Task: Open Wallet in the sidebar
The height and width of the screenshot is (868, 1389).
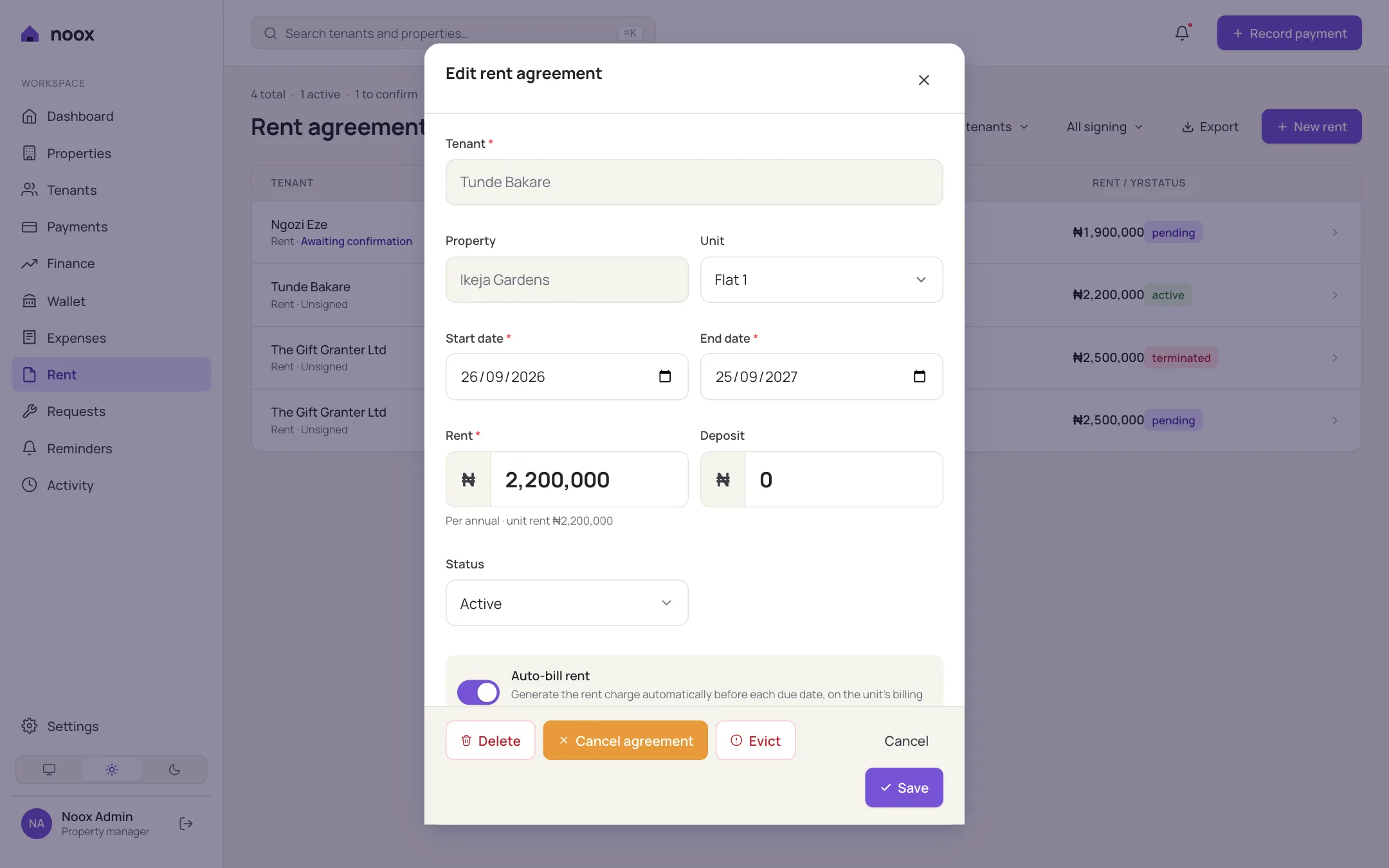Action: coord(111,301)
